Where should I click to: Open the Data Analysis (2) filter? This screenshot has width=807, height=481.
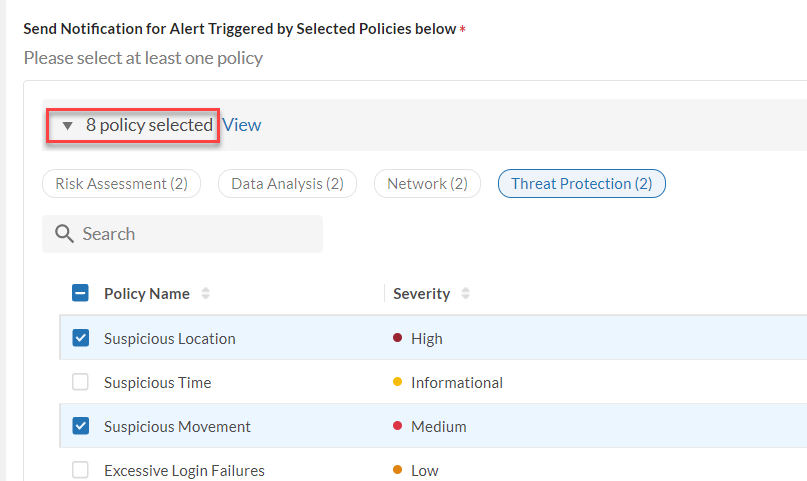pos(287,184)
